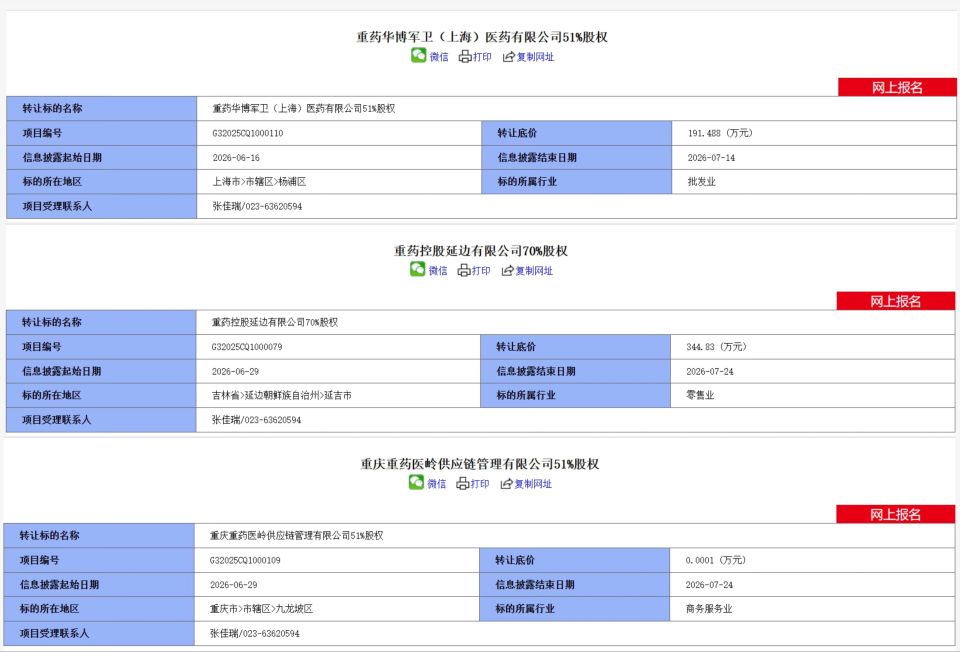Click 信息披露起始日期 label in 重药控股延边 table
Screen dimensions: 960x652
(x=61, y=371)
